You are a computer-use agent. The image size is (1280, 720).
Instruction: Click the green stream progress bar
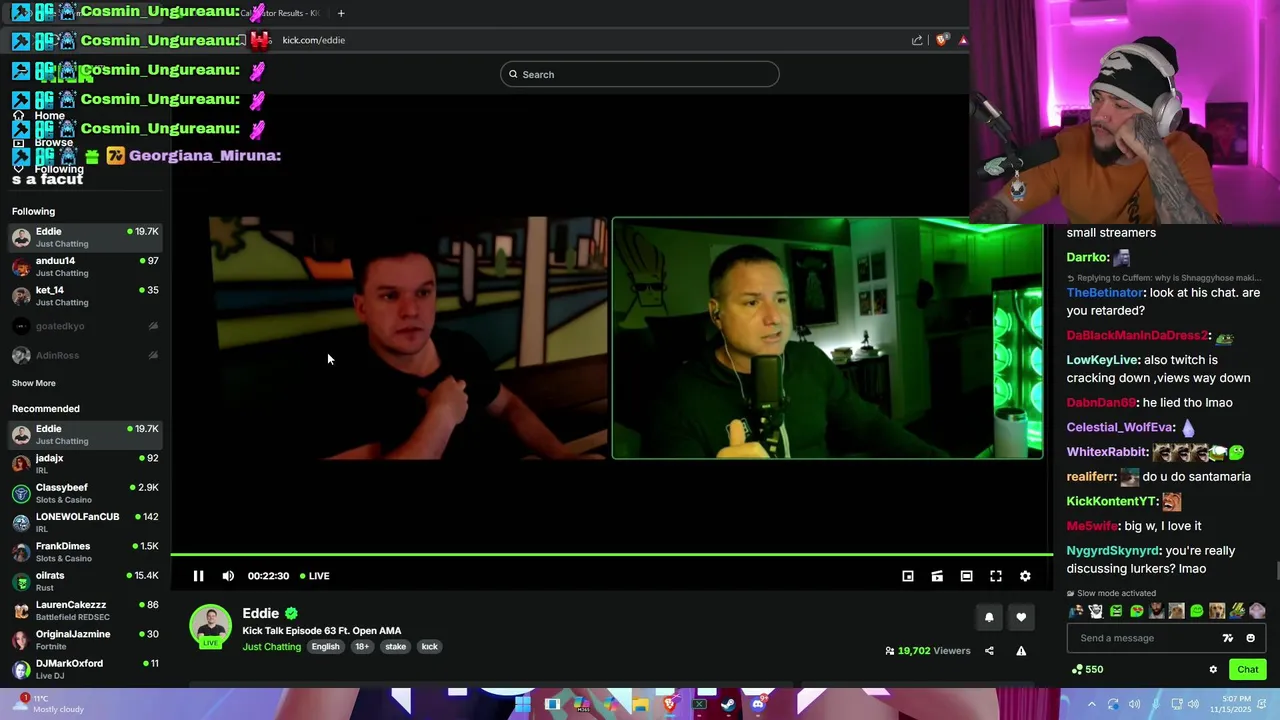611,554
